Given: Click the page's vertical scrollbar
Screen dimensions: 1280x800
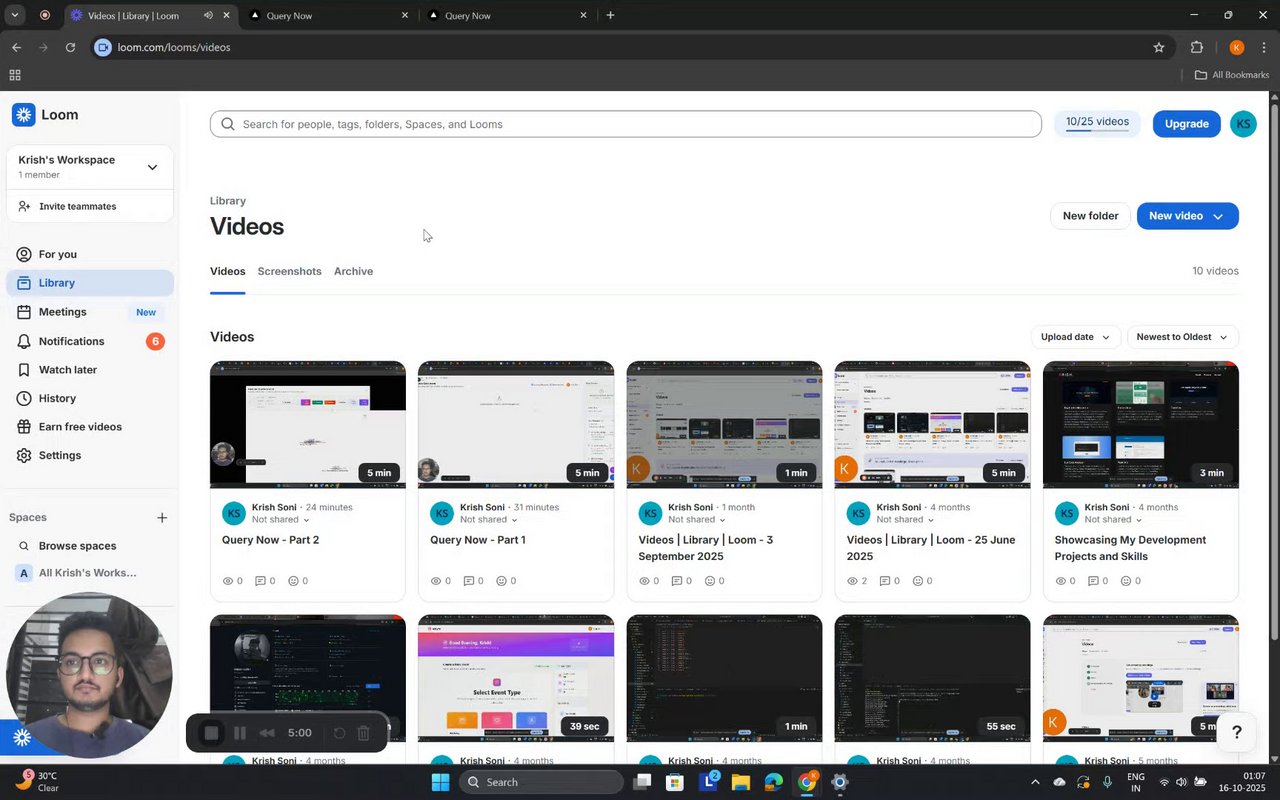Looking at the screenshot, I should (x=1274, y=370).
